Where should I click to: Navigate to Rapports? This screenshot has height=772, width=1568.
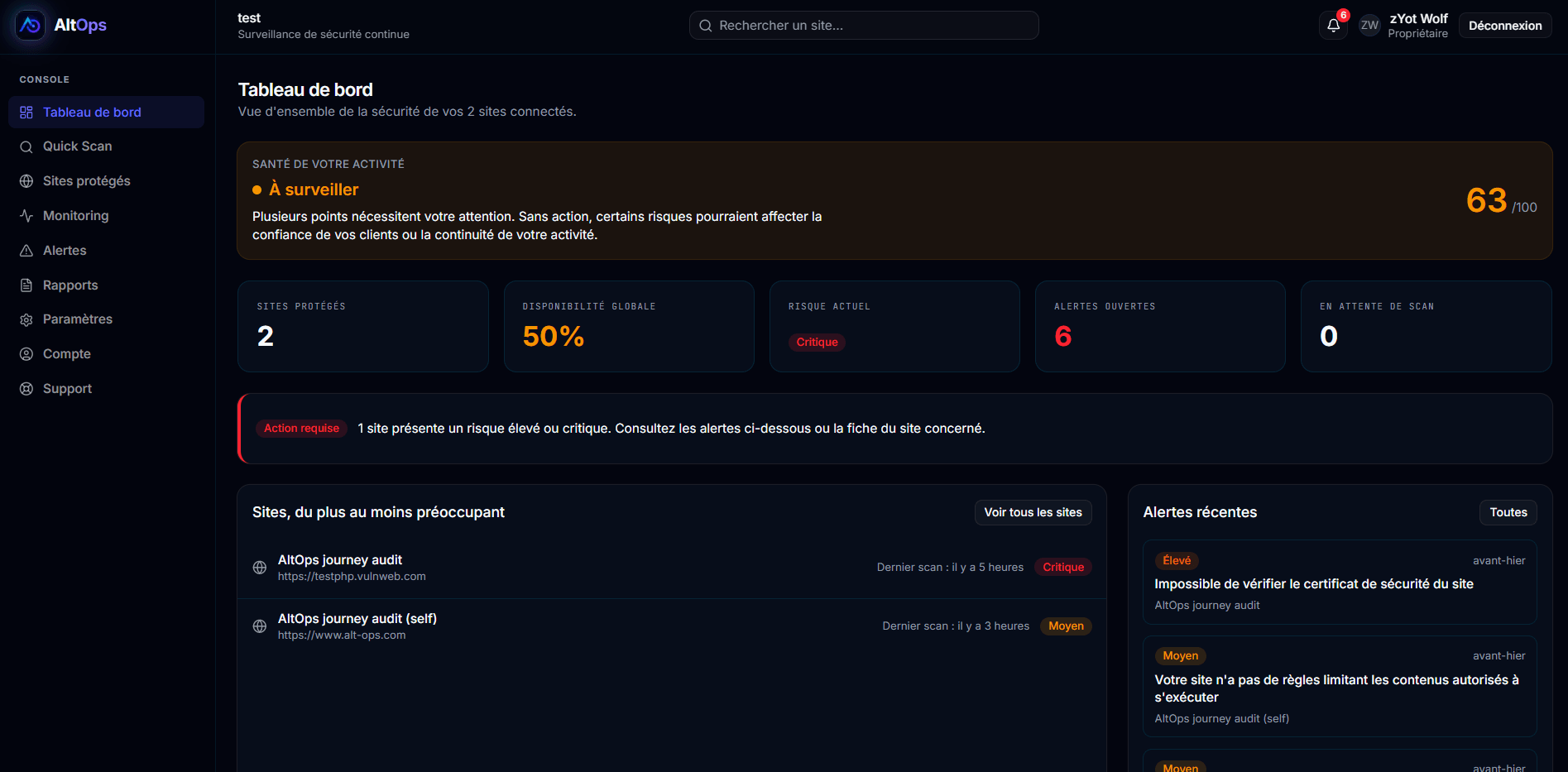(x=106, y=285)
